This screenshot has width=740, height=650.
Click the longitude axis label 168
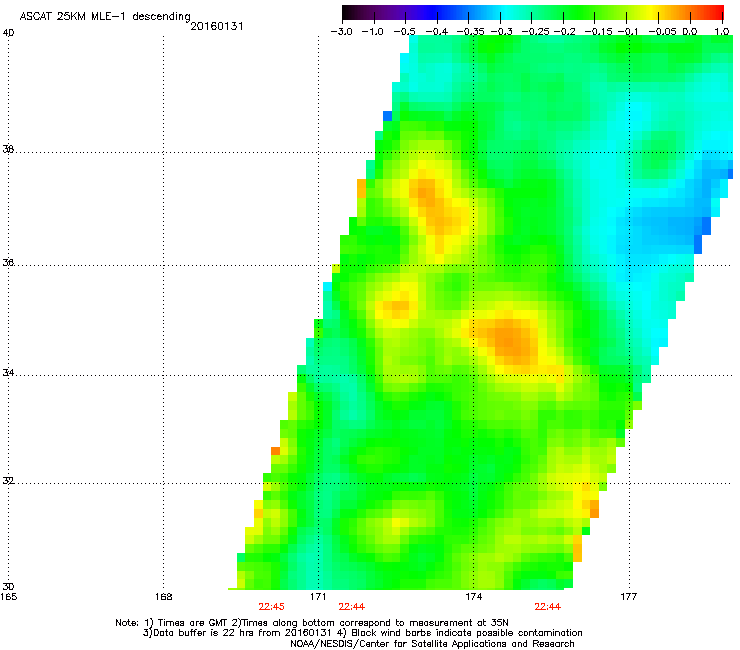[x=163, y=597]
